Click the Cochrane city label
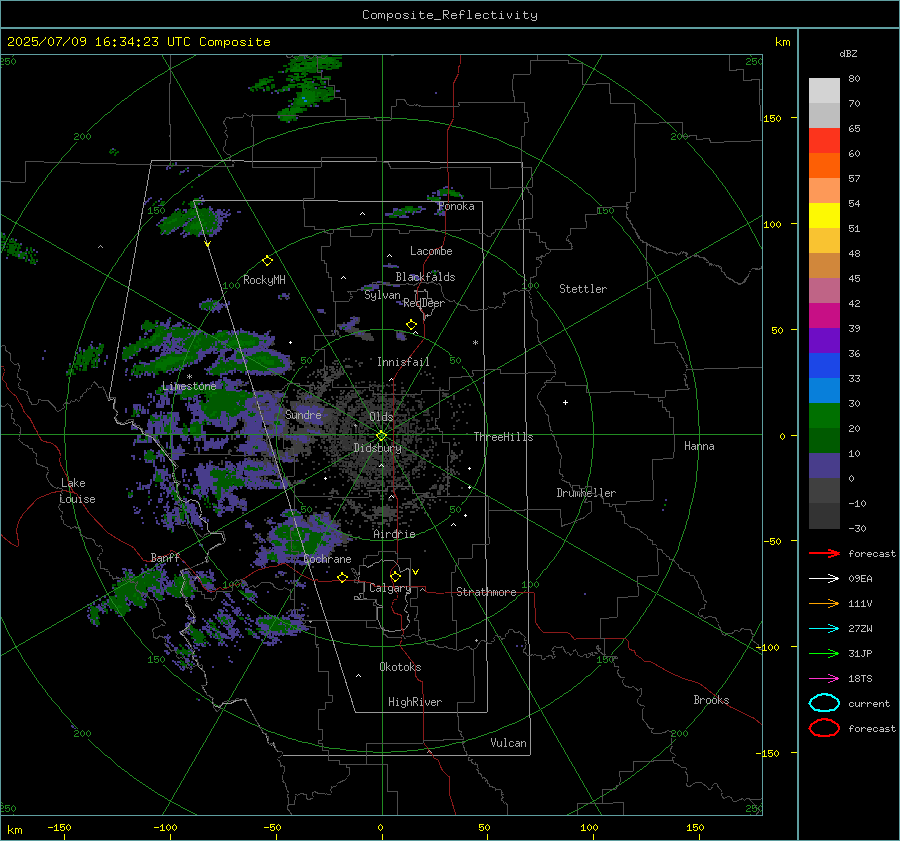 click(327, 559)
